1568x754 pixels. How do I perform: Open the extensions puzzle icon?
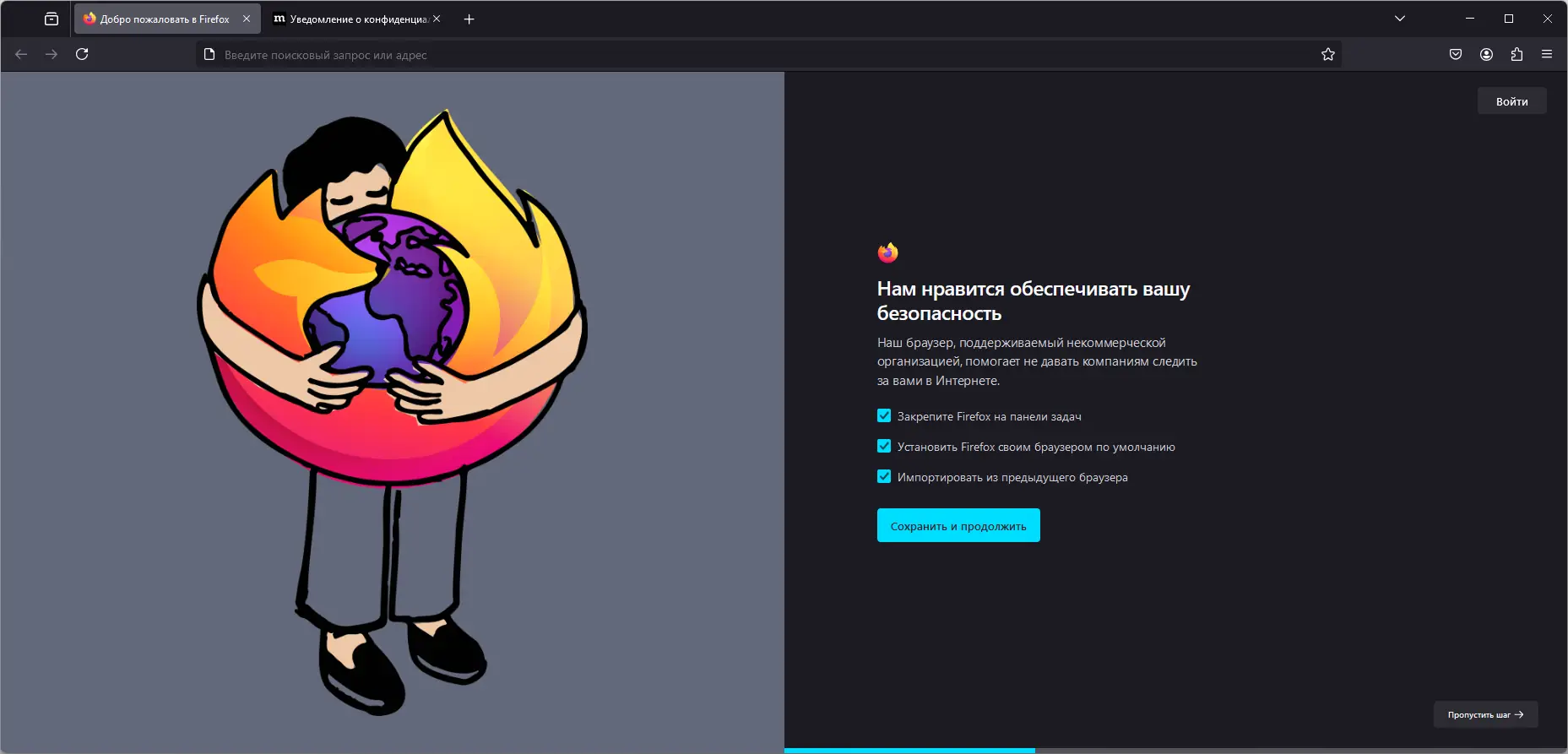(1516, 54)
